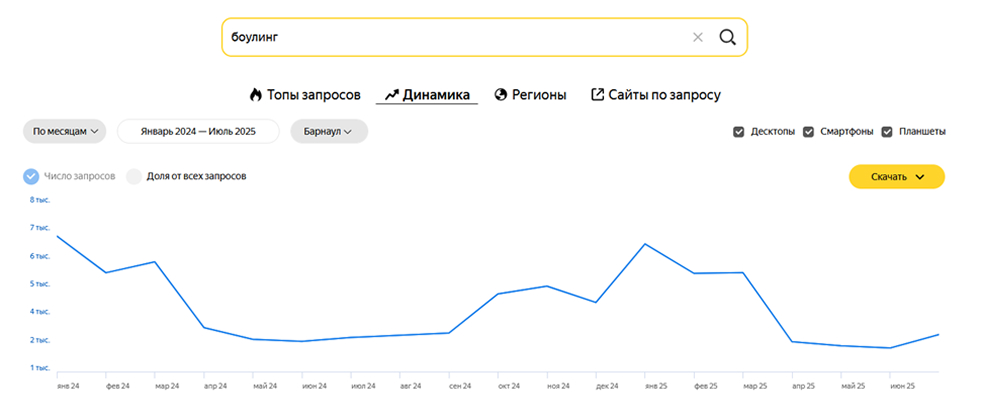Screen dimensions: 981x400
Task: Click the янв 25 peak on chart line
Action: 647,244
